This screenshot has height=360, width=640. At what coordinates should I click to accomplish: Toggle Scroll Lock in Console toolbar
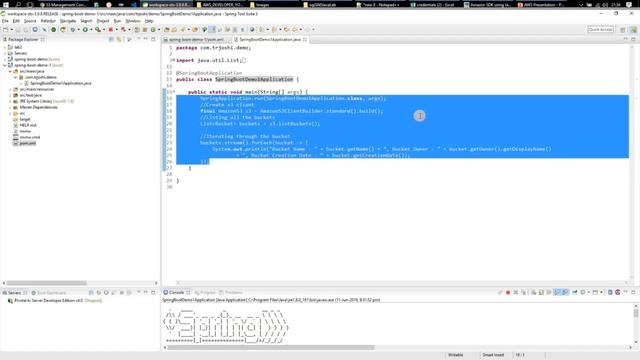tap(541, 292)
